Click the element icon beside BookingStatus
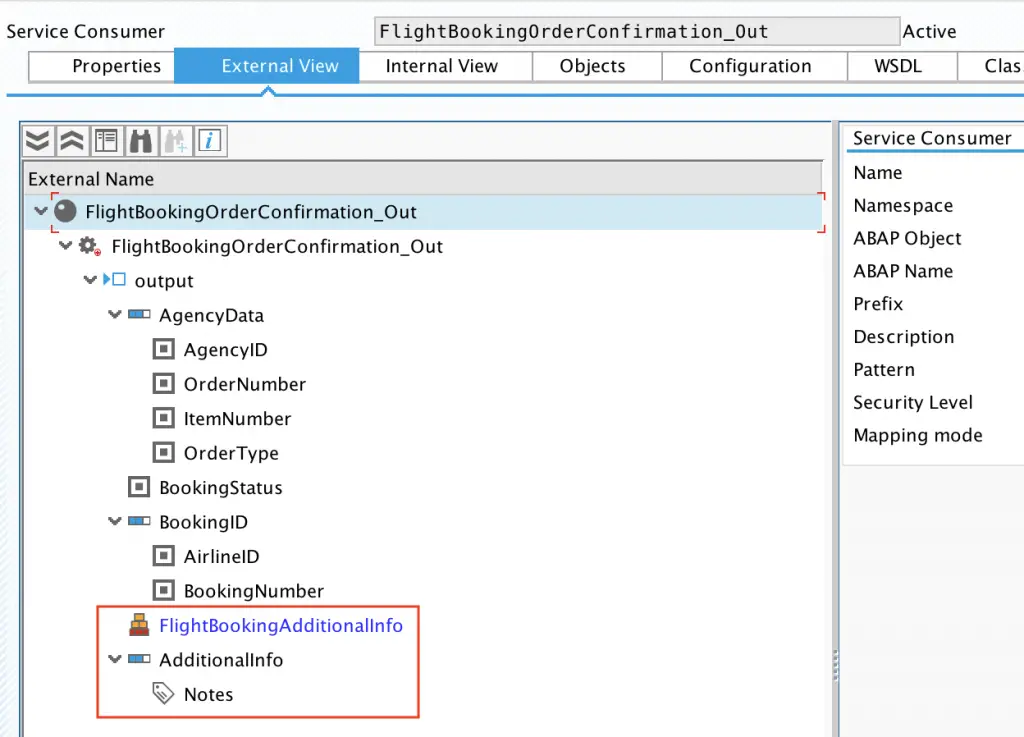The height and width of the screenshot is (737, 1024). [x=138, y=487]
